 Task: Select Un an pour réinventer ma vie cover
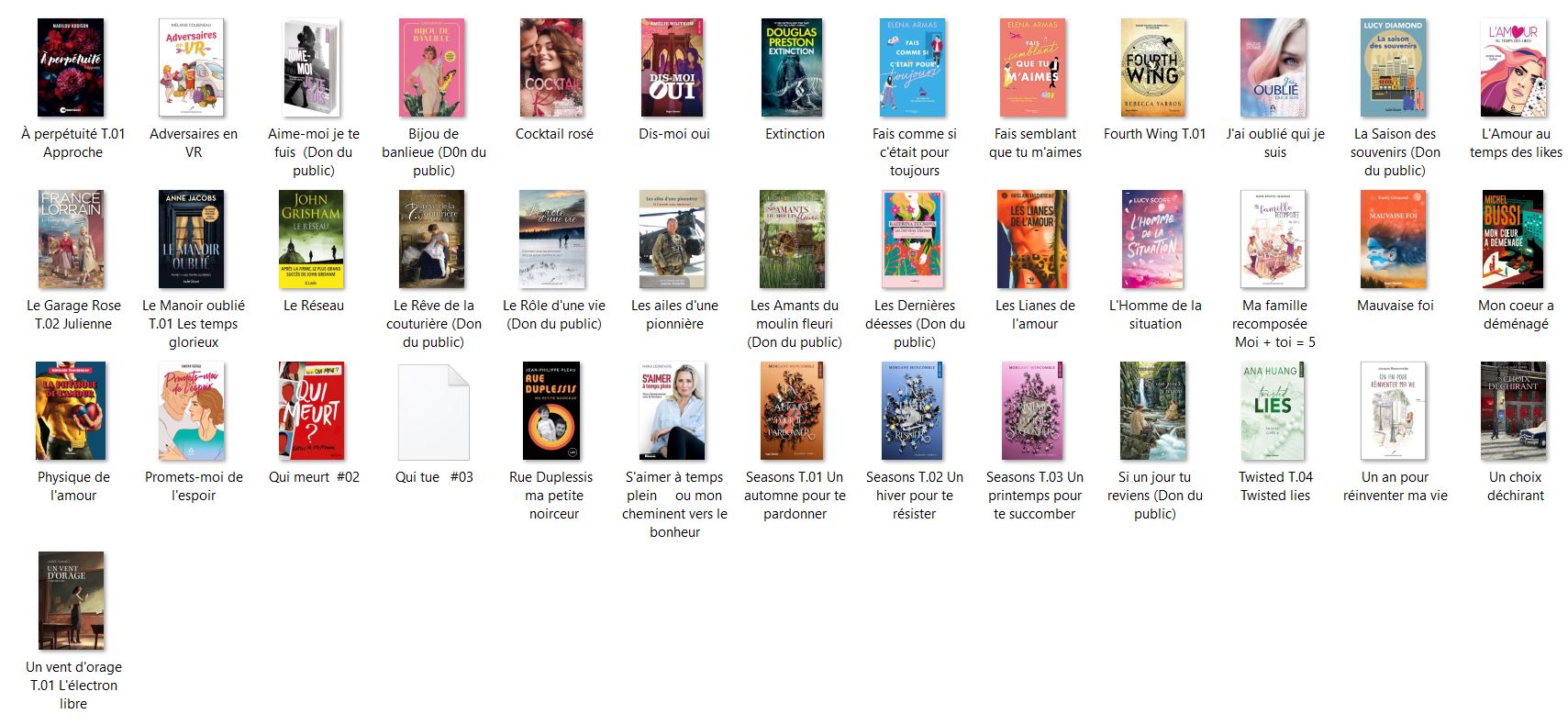click(1394, 411)
